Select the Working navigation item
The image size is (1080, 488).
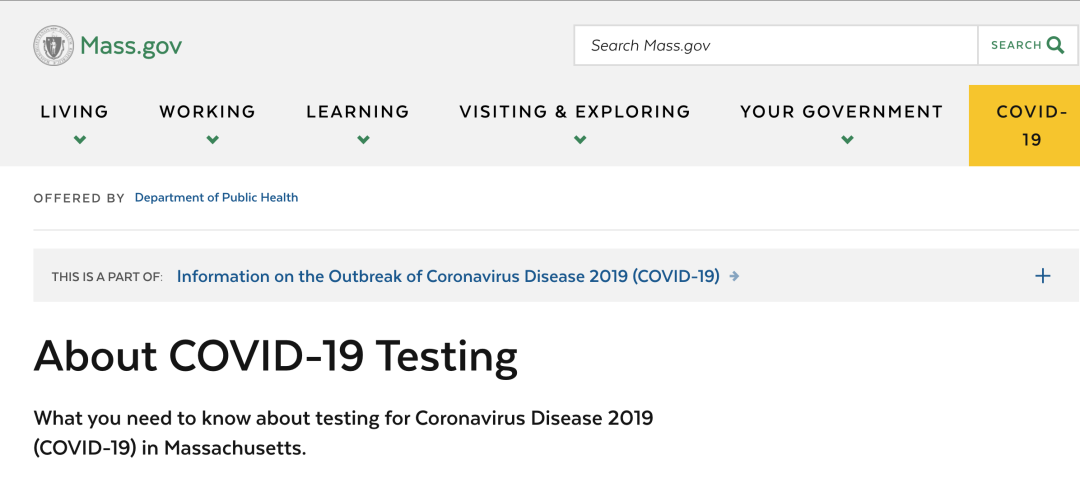(207, 112)
